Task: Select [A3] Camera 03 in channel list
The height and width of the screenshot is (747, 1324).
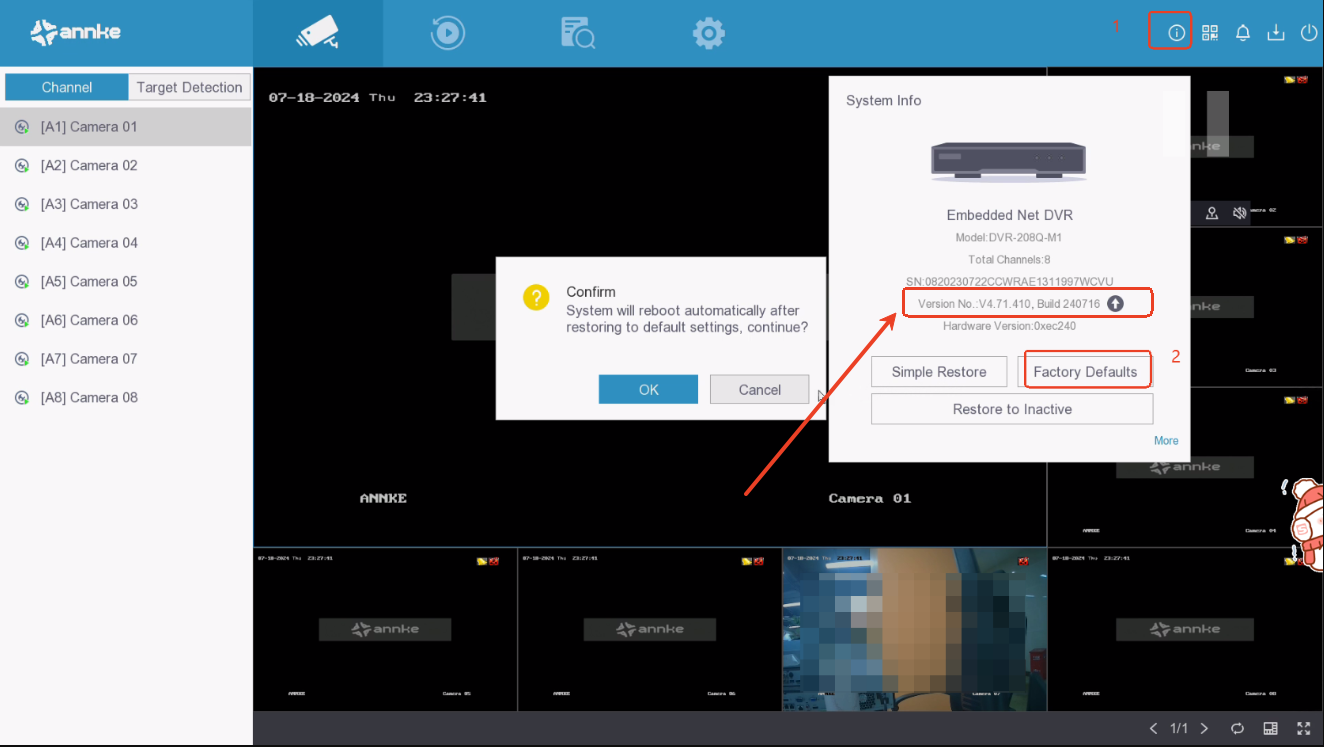Action: coord(89,204)
